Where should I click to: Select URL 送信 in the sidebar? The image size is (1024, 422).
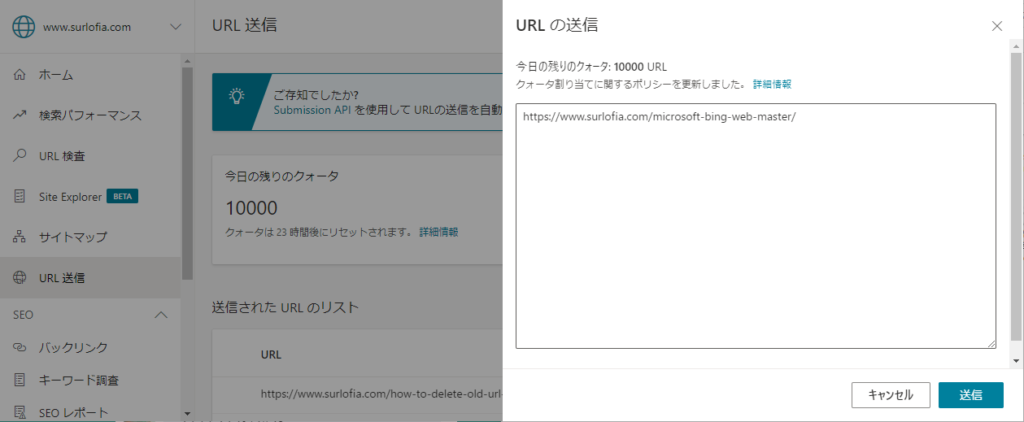tap(90, 278)
